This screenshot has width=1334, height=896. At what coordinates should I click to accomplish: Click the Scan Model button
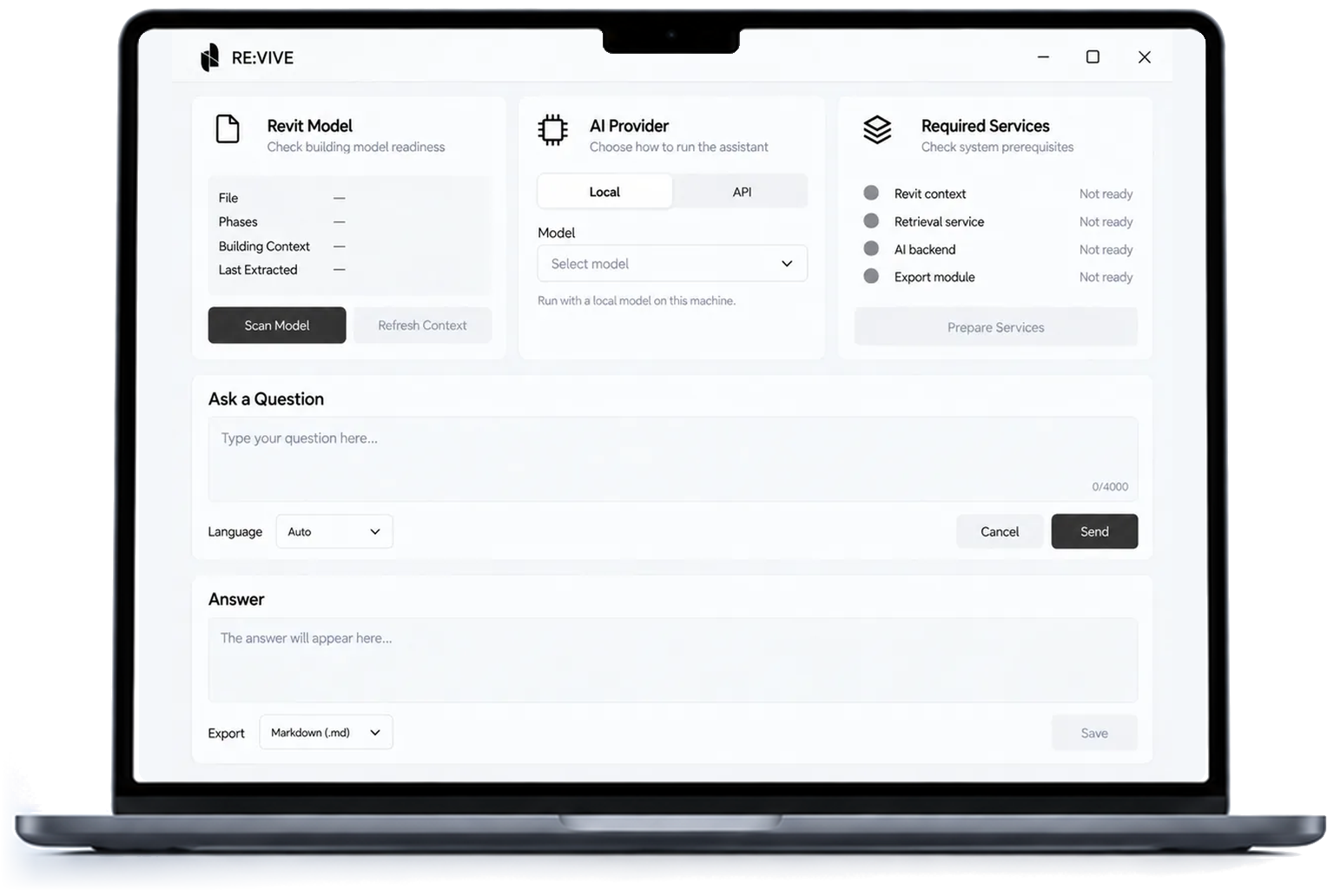[x=277, y=326]
